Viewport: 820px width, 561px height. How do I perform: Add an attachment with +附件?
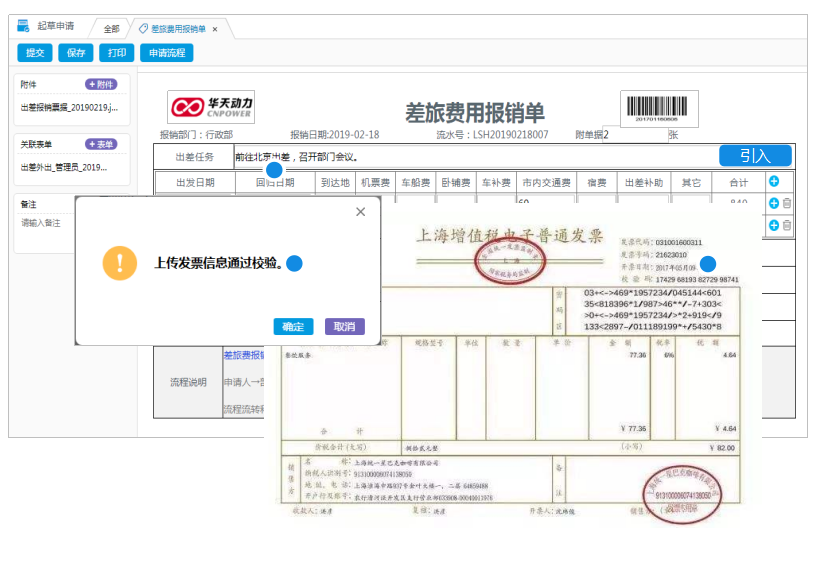coord(101,85)
